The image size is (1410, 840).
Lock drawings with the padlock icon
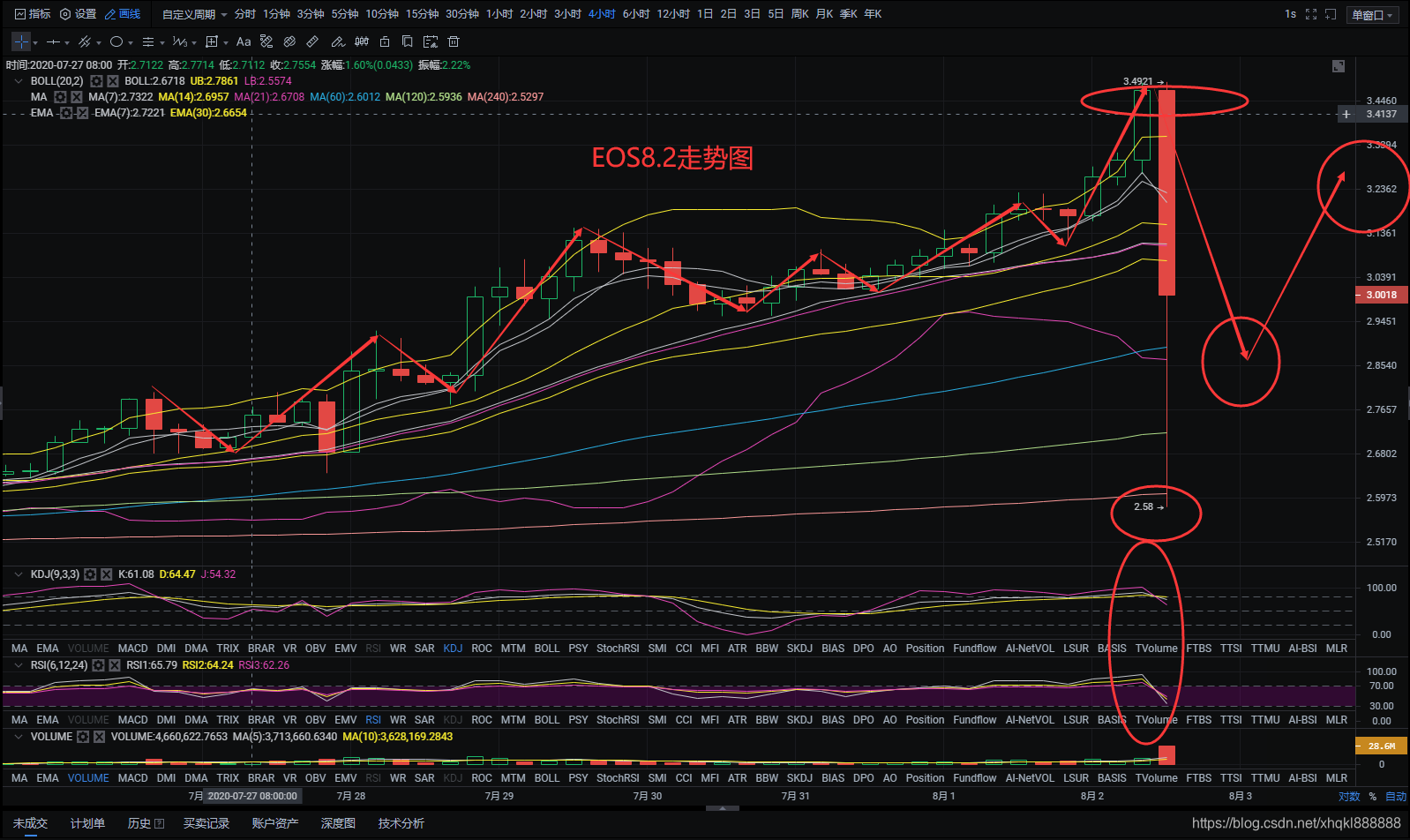point(385,41)
